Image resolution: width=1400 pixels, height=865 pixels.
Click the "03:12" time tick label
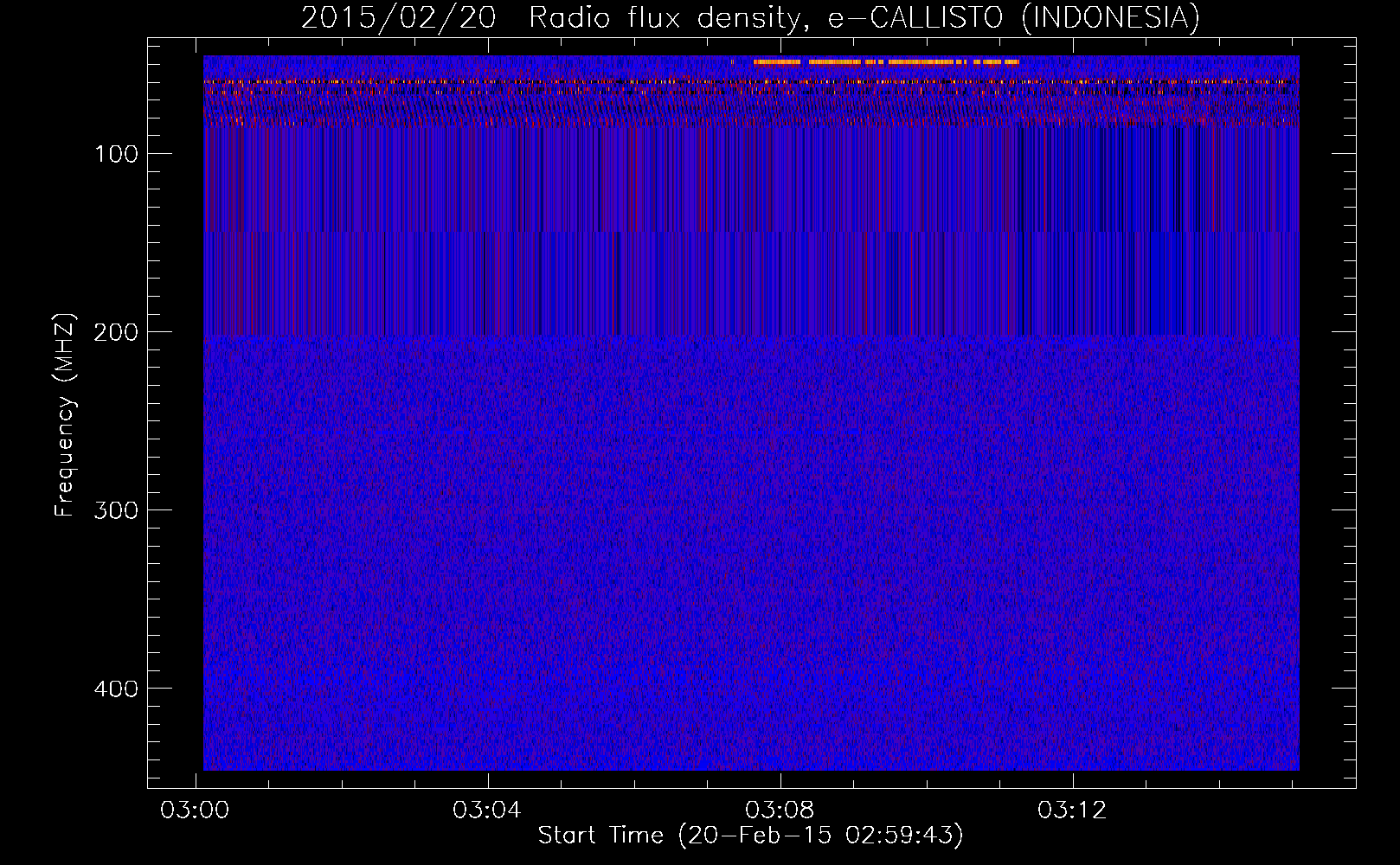(x=1072, y=810)
